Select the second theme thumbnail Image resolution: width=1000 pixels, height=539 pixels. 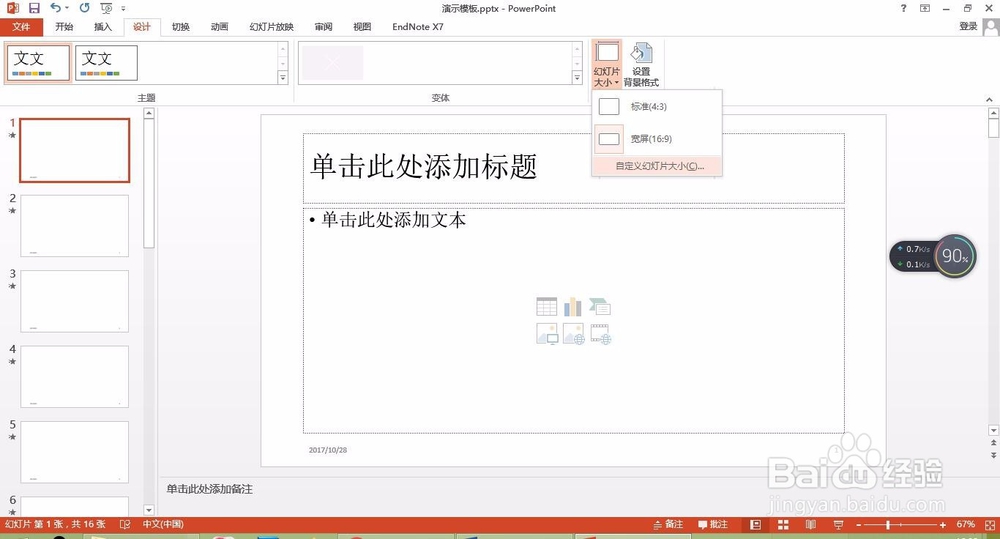click(107, 63)
